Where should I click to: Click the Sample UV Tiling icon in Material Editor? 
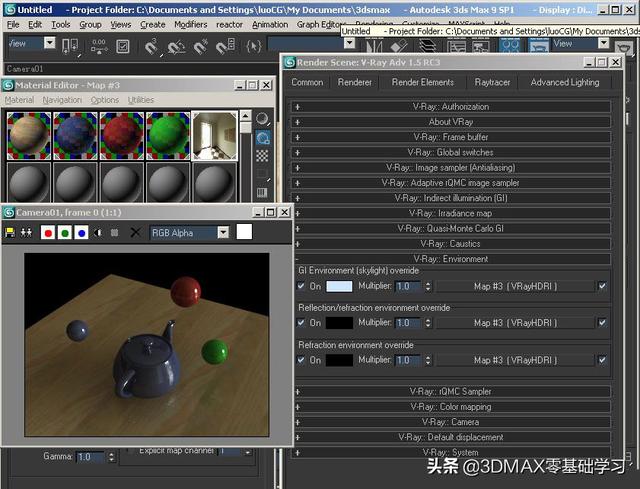[262, 174]
